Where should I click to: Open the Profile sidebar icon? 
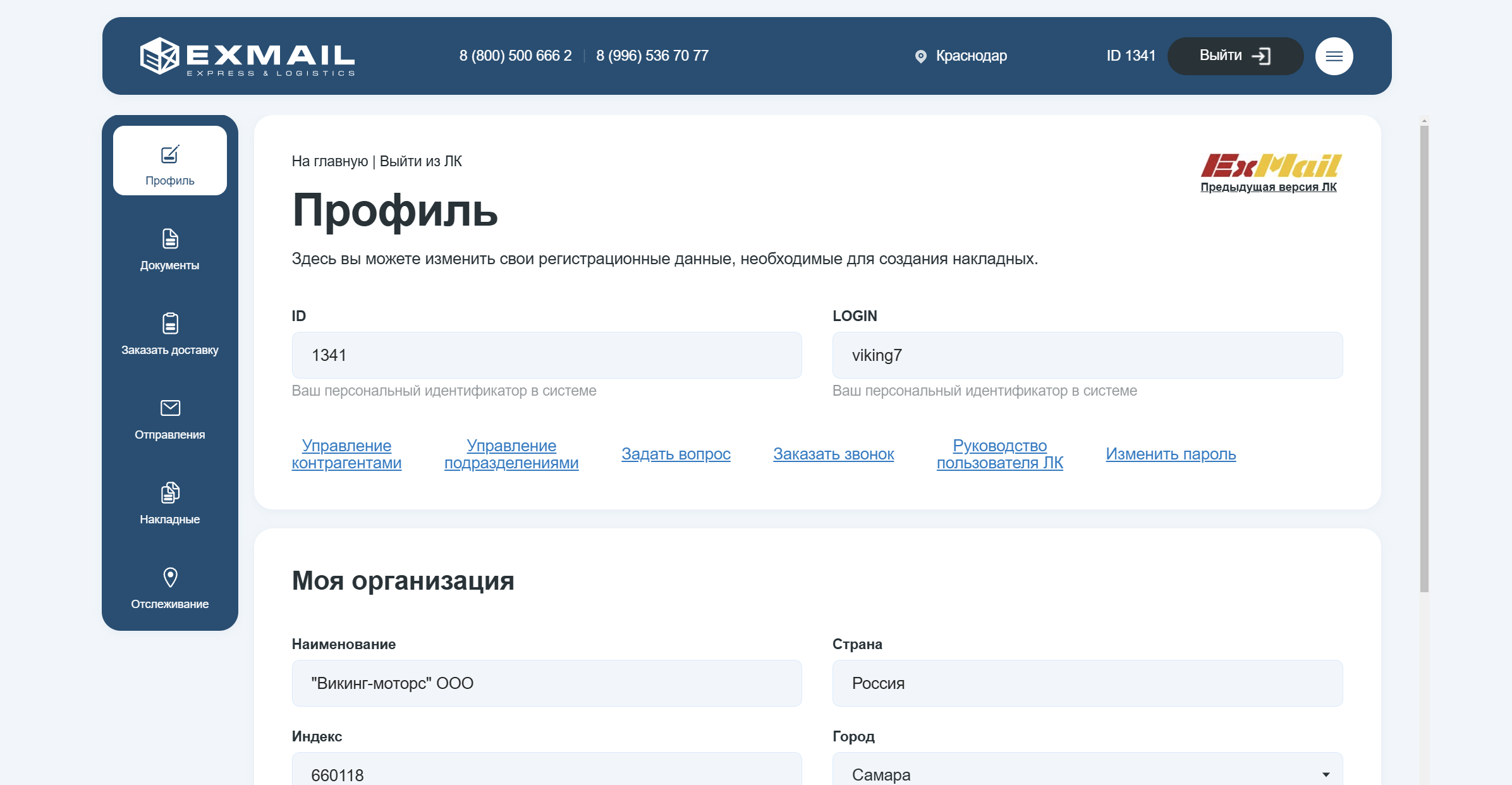[169, 155]
